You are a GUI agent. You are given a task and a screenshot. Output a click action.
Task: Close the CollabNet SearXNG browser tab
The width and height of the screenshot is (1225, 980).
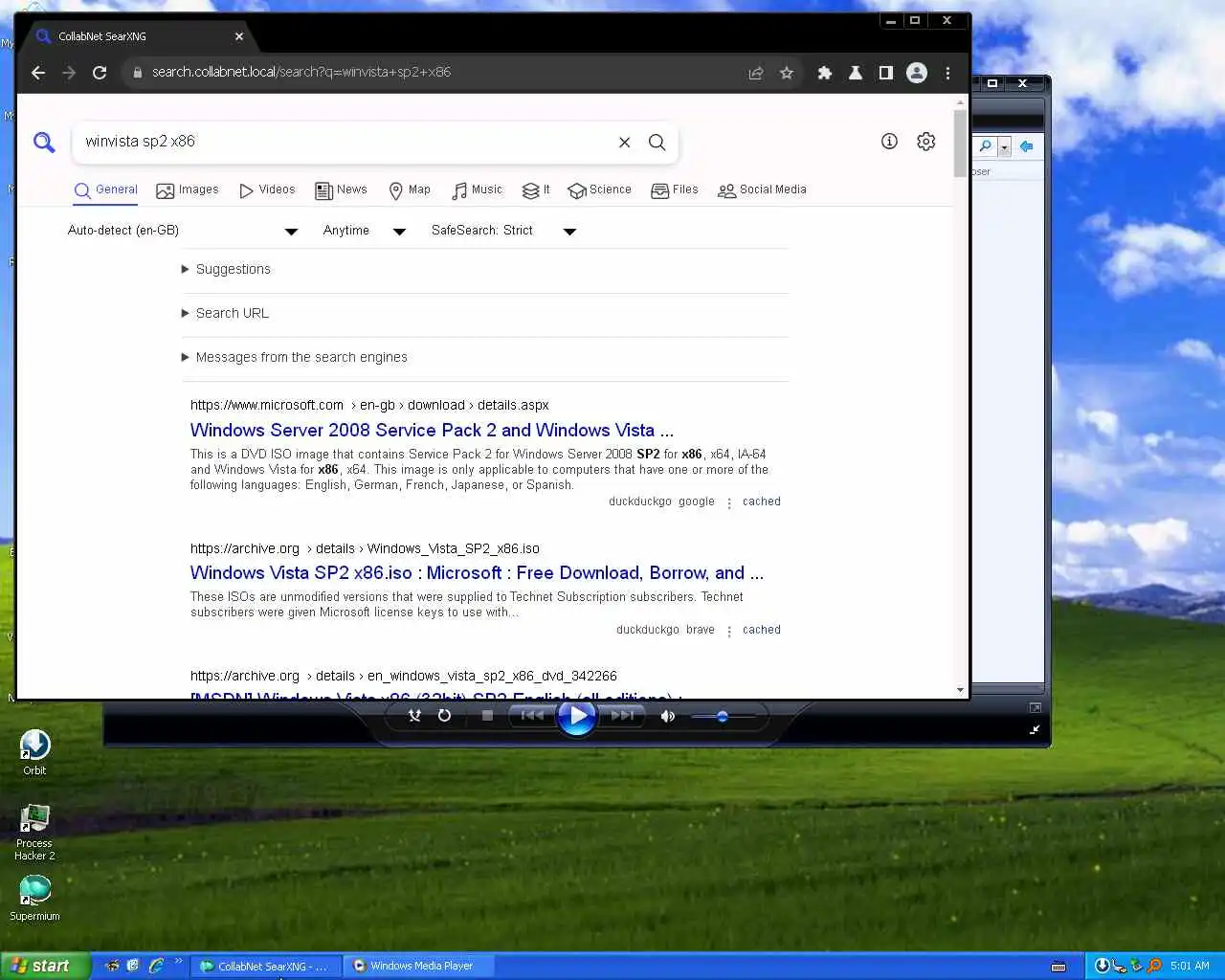coord(239,36)
